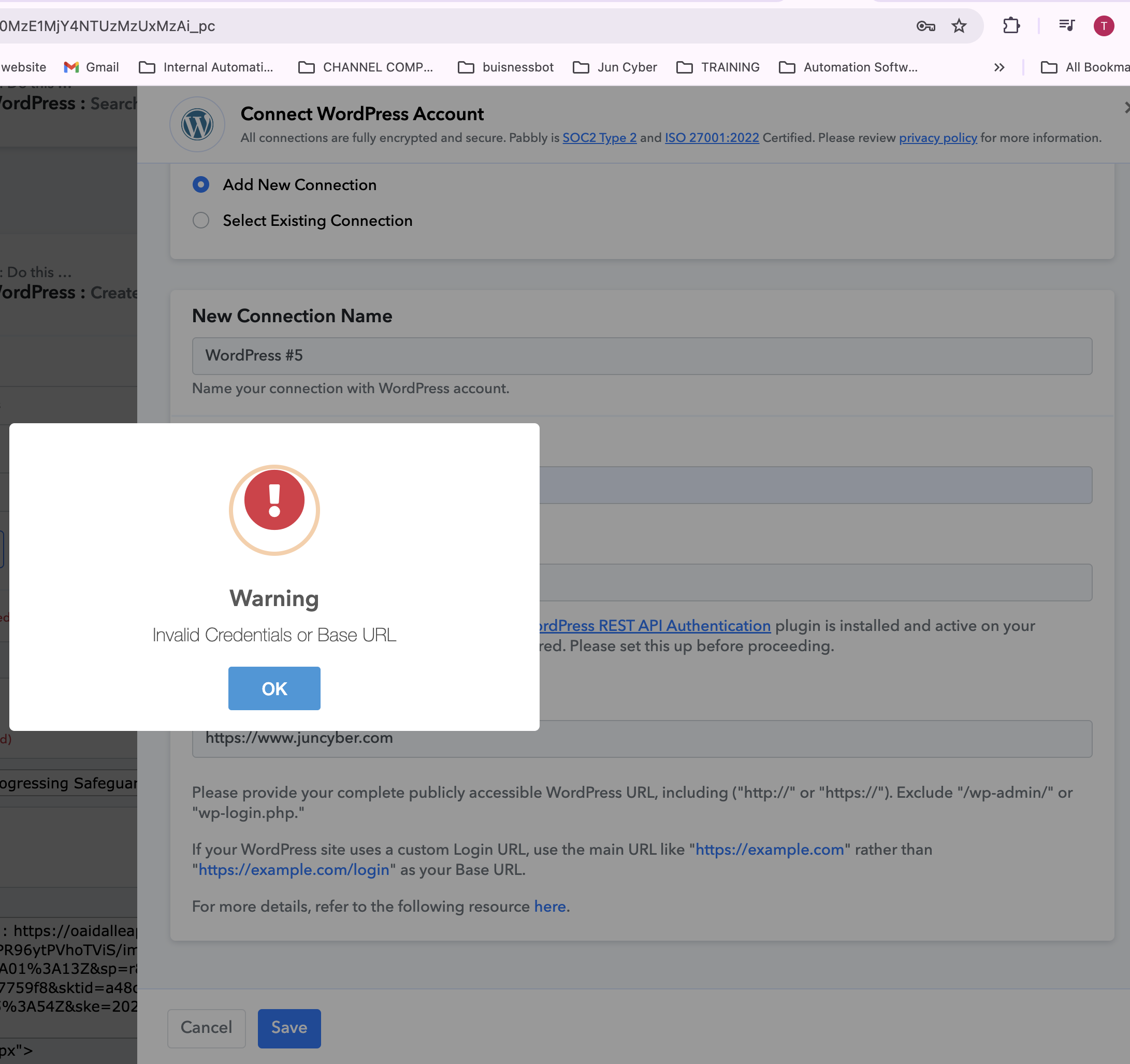Open the SOC2 Type 2 link
The width and height of the screenshot is (1130, 1064).
600,138
